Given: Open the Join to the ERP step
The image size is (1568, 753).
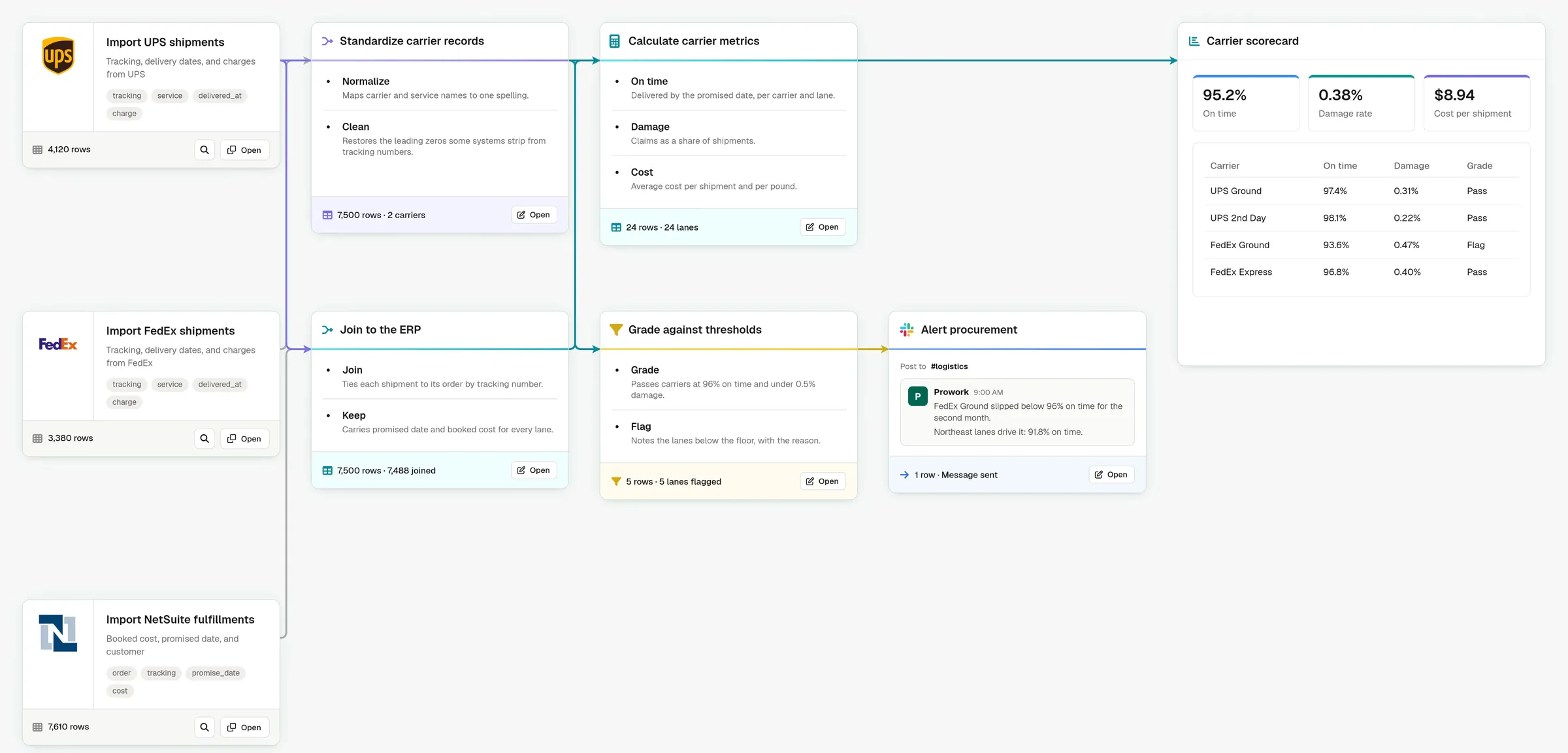Looking at the screenshot, I should click(x=534, y=470).
